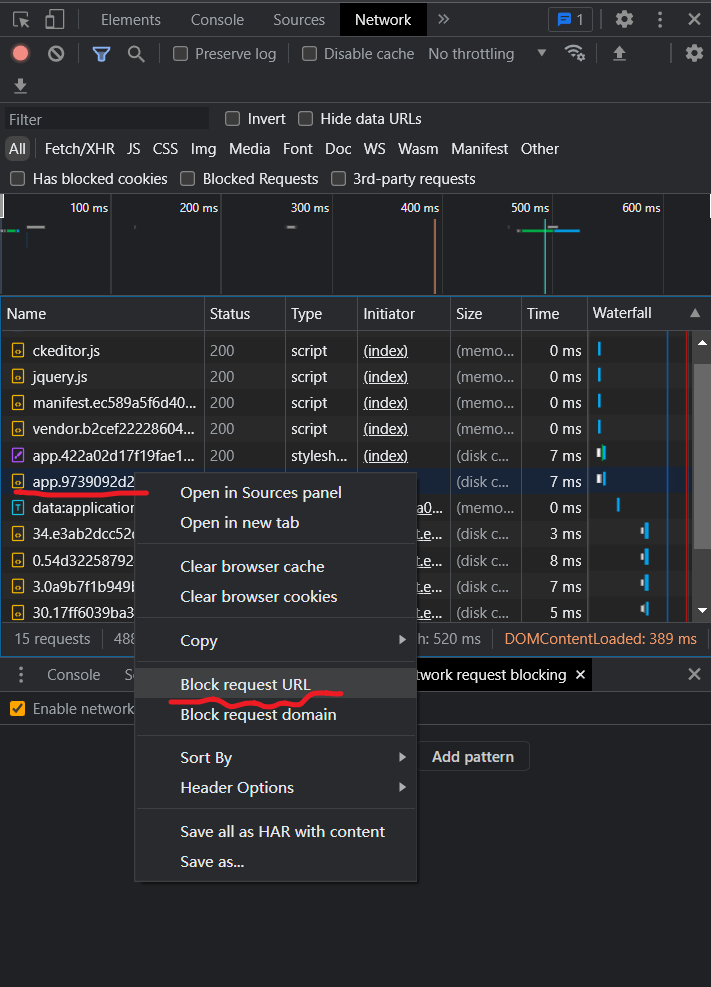Click the export HAR download icon
This screenshot has width=711, height=987.
pyautogui.click(x=20, y=86)
